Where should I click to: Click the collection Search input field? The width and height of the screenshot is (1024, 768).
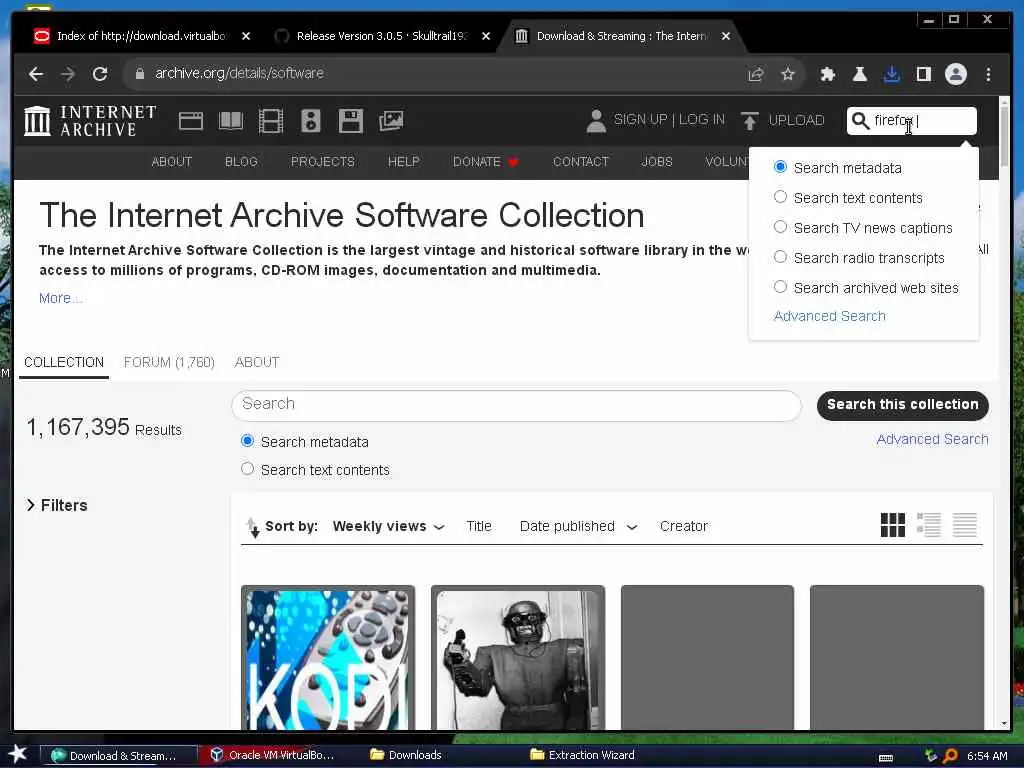click(516, 405)
